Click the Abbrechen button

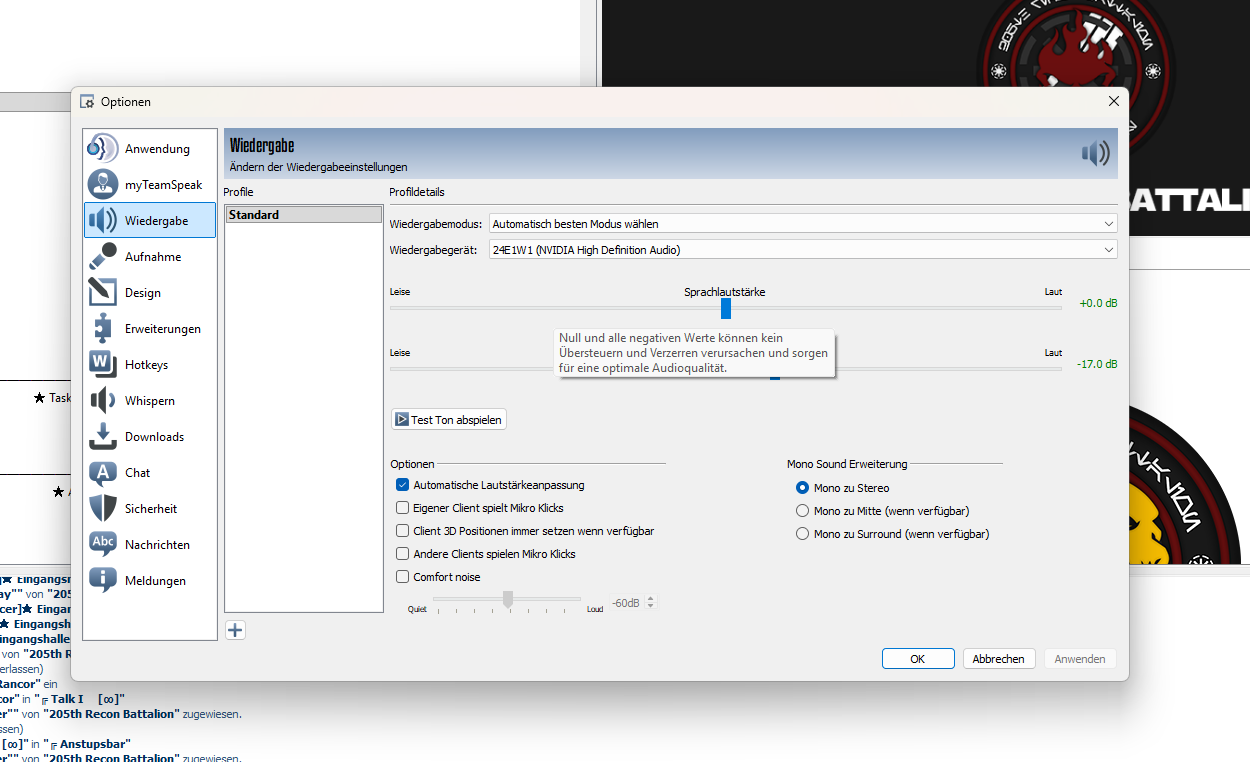tap(998, 659)
